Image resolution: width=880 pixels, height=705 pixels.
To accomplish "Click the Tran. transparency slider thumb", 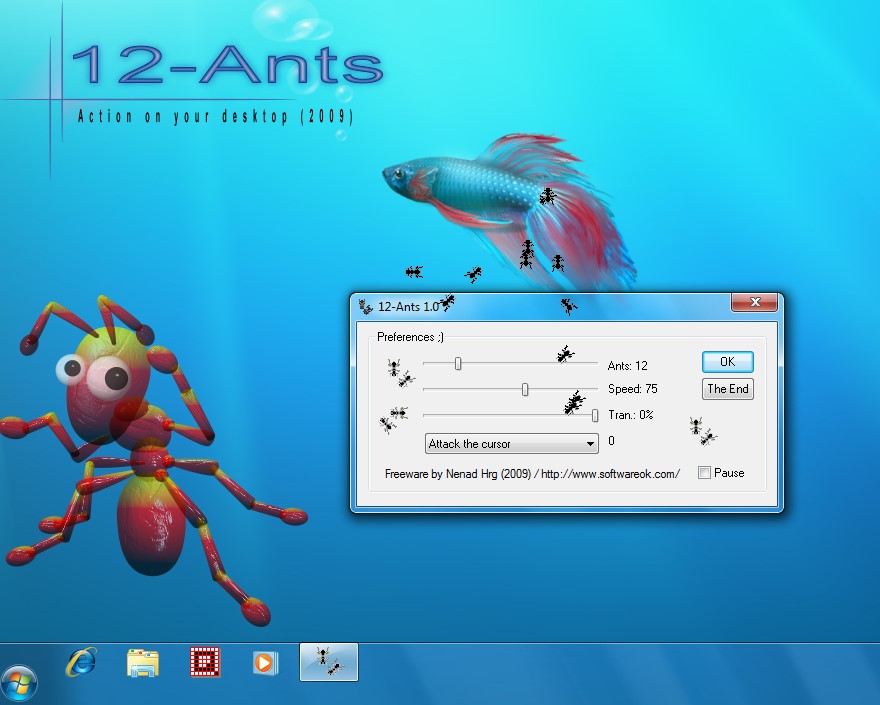I will 595,415.
